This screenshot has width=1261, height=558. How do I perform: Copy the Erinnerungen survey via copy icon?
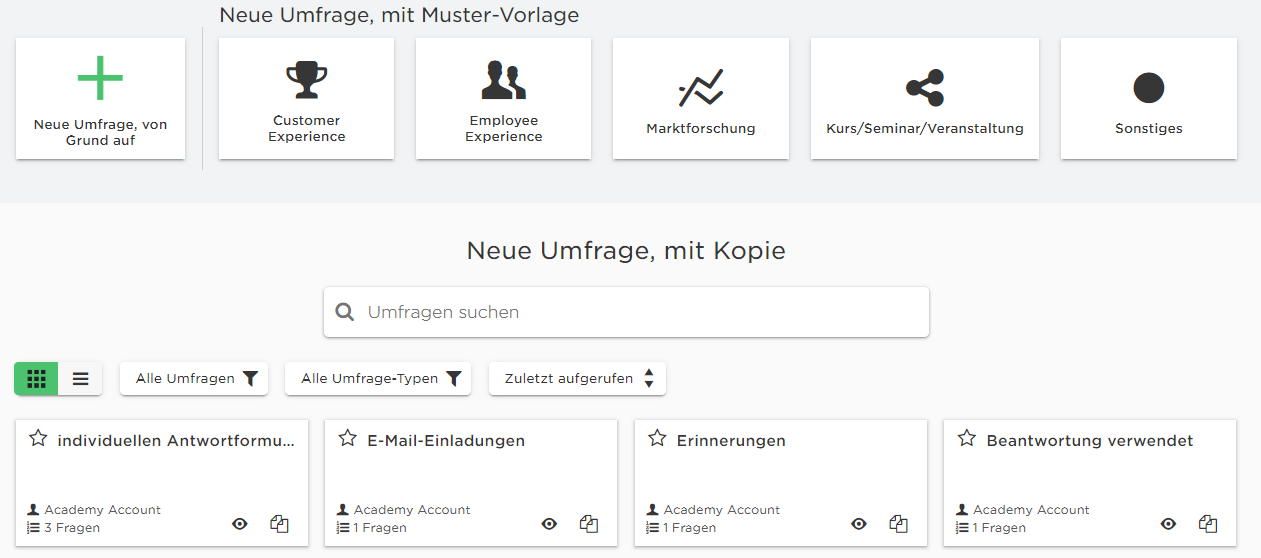tap(899, 524)
